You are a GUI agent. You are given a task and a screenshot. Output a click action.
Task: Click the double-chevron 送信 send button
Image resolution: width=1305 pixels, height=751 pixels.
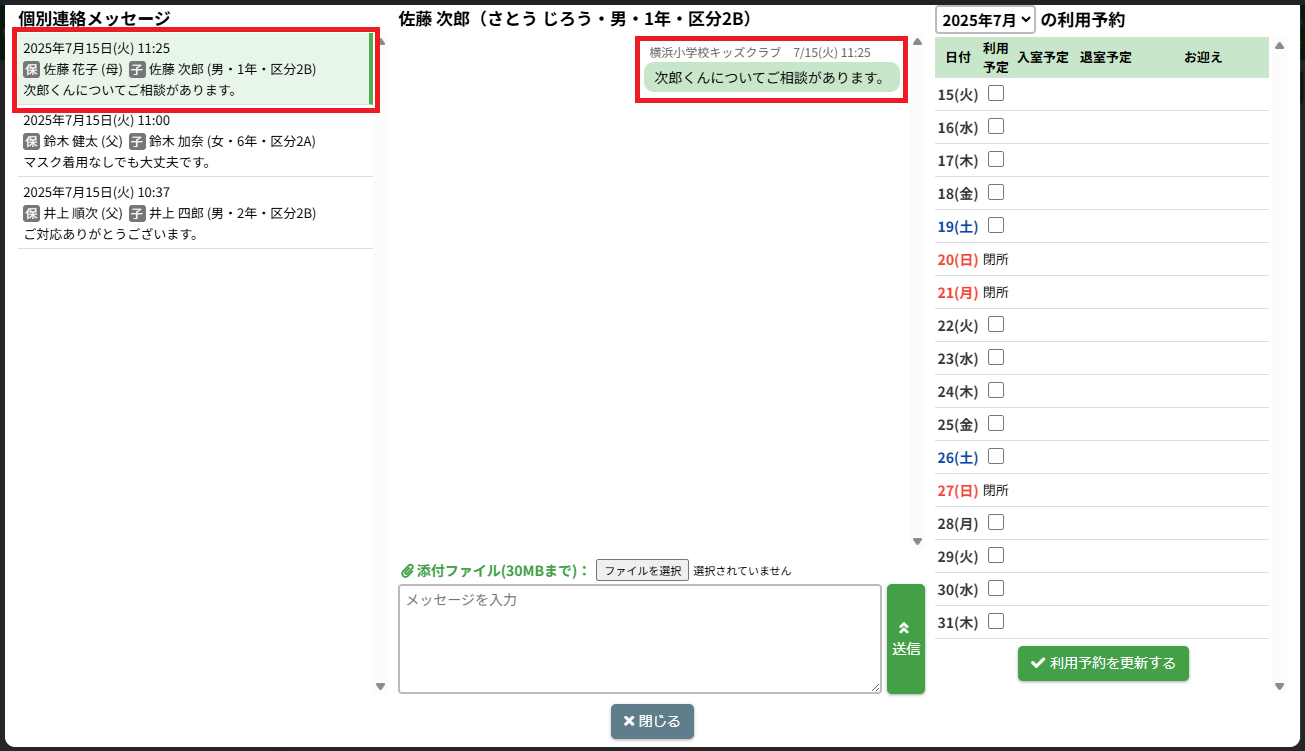click(x=905, y=639)
